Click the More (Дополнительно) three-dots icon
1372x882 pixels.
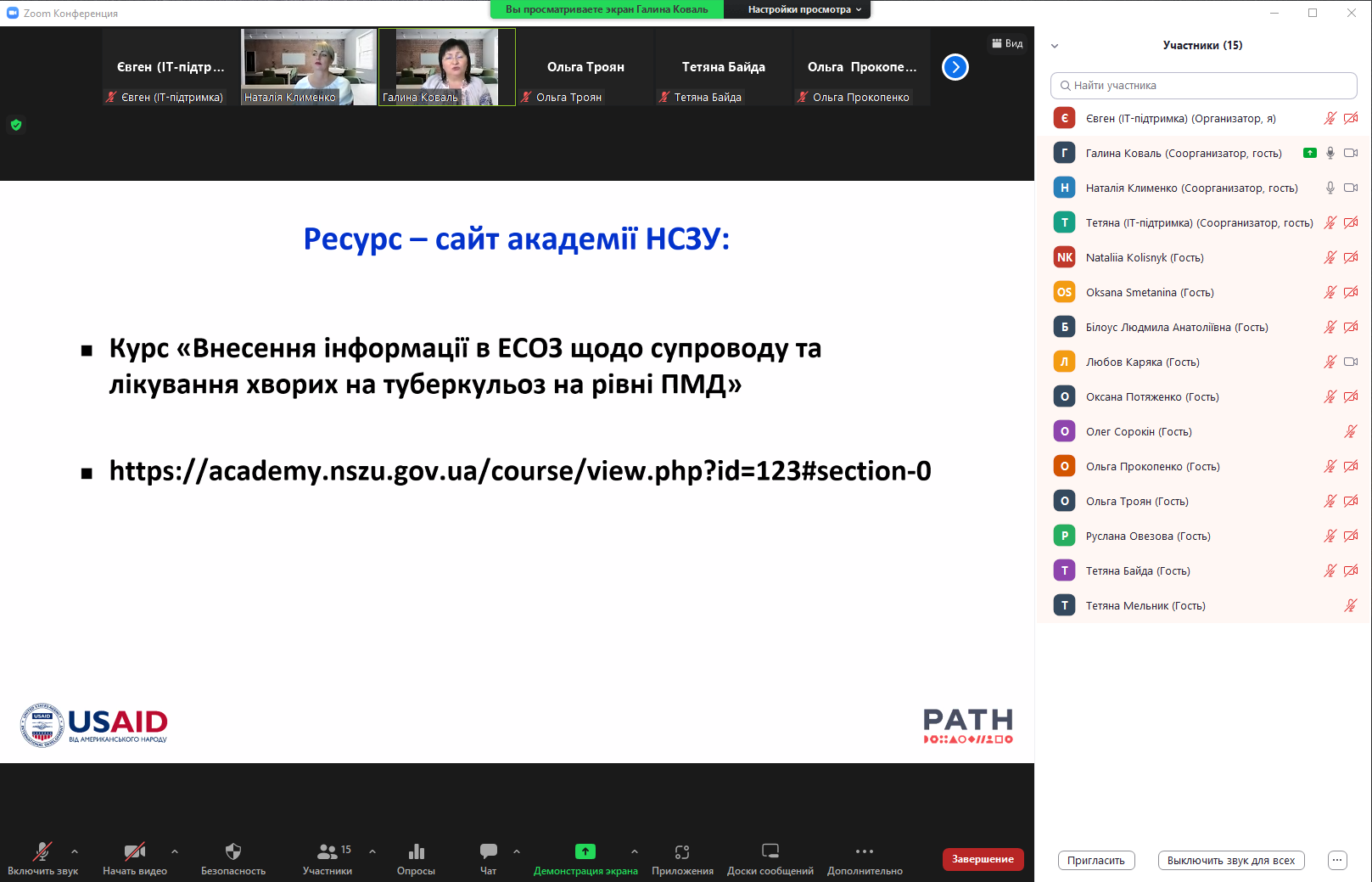coord(864,851)
